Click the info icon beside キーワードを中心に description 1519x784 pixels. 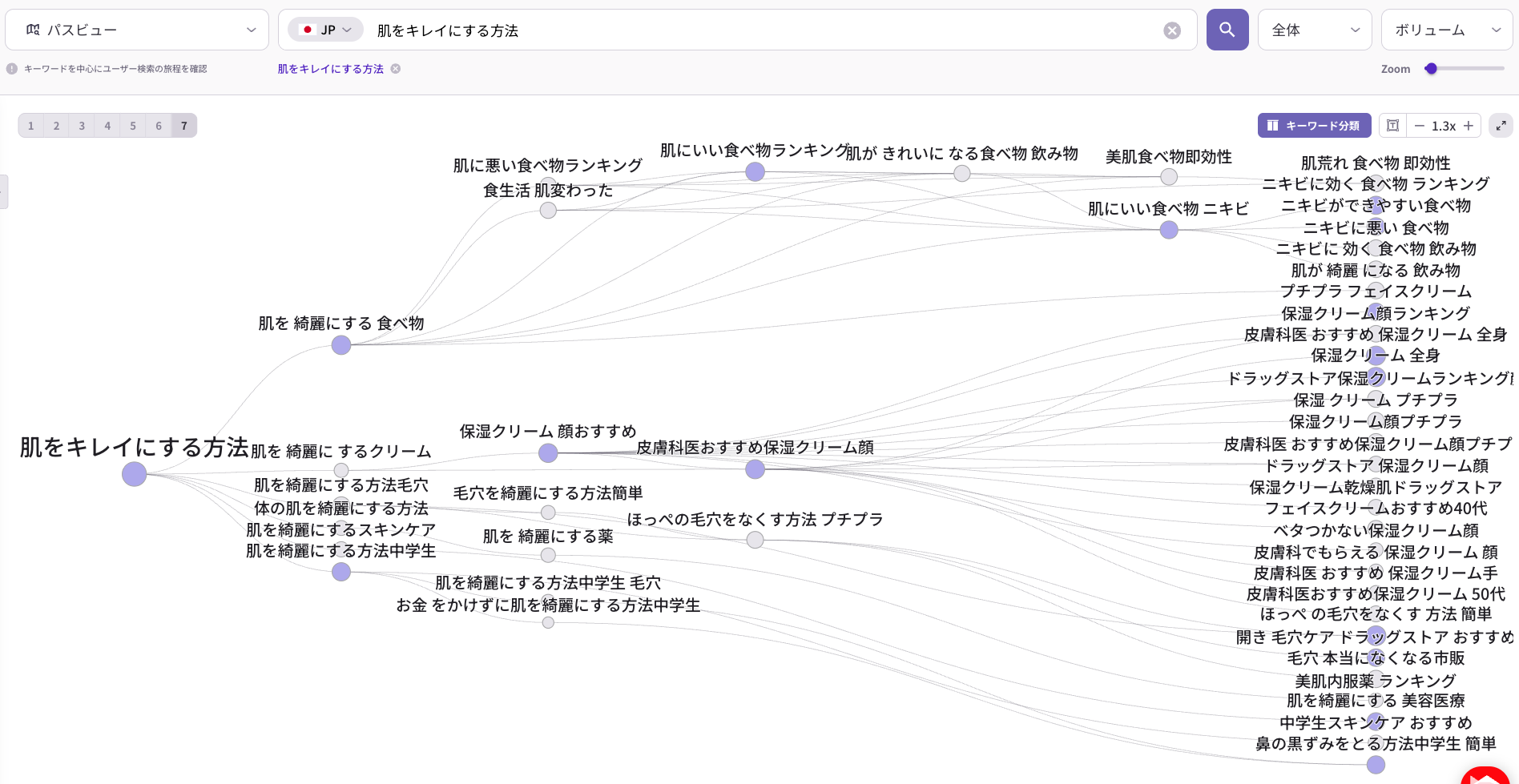click(12, 69)
